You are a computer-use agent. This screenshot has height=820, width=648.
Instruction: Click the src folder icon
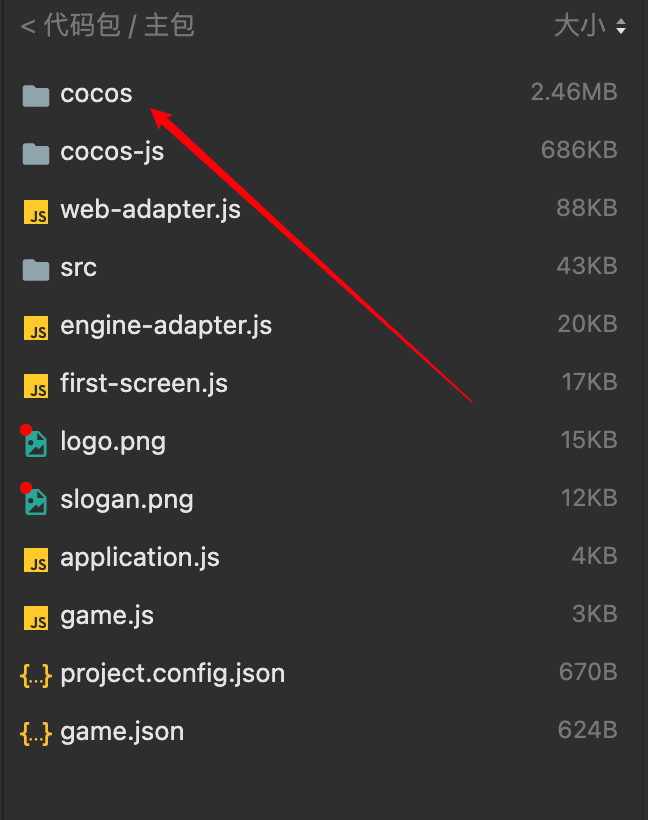pyautogui.click(x=36, y=269)
